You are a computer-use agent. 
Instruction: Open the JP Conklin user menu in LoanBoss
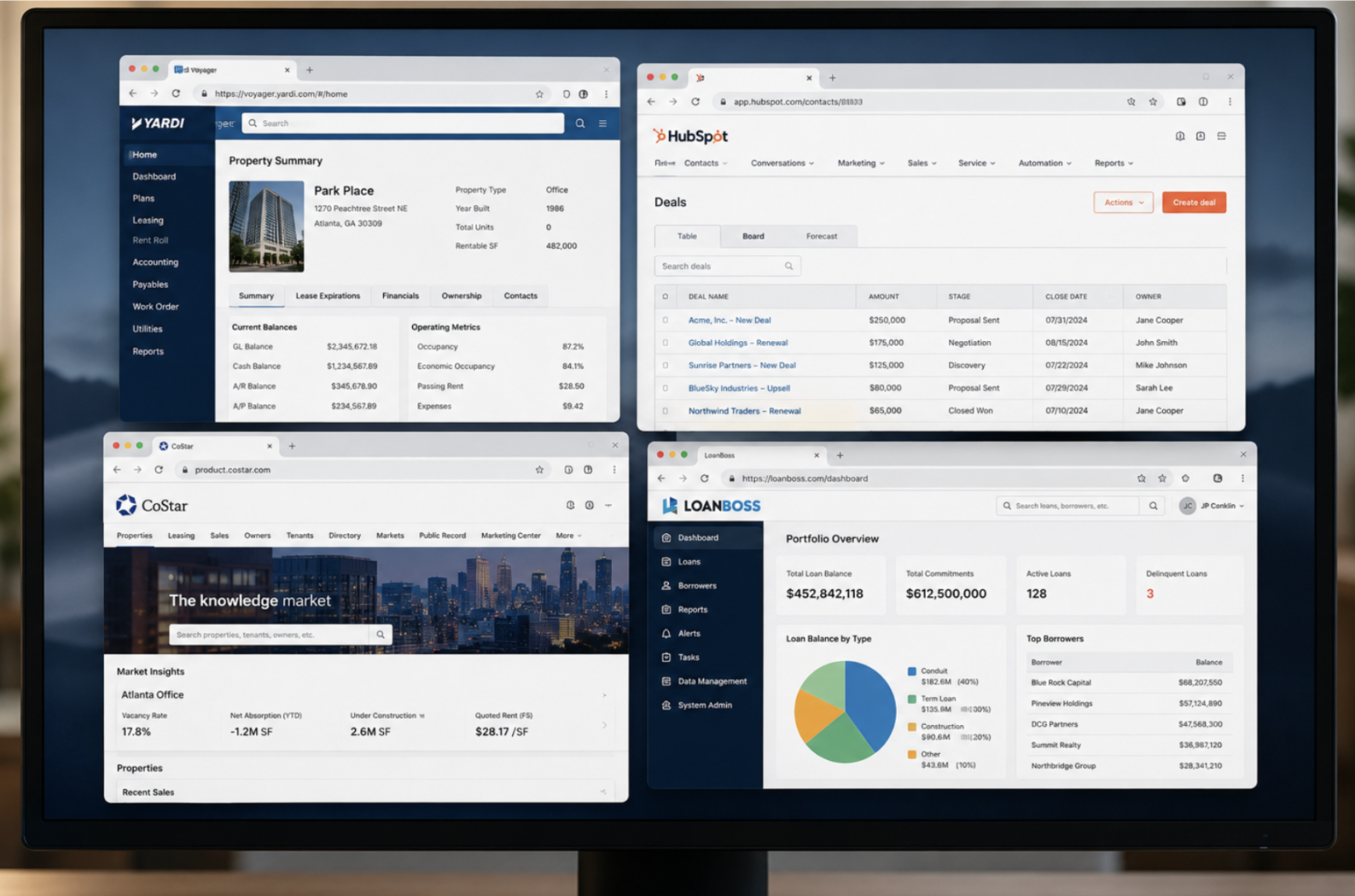pos(1211,506)
